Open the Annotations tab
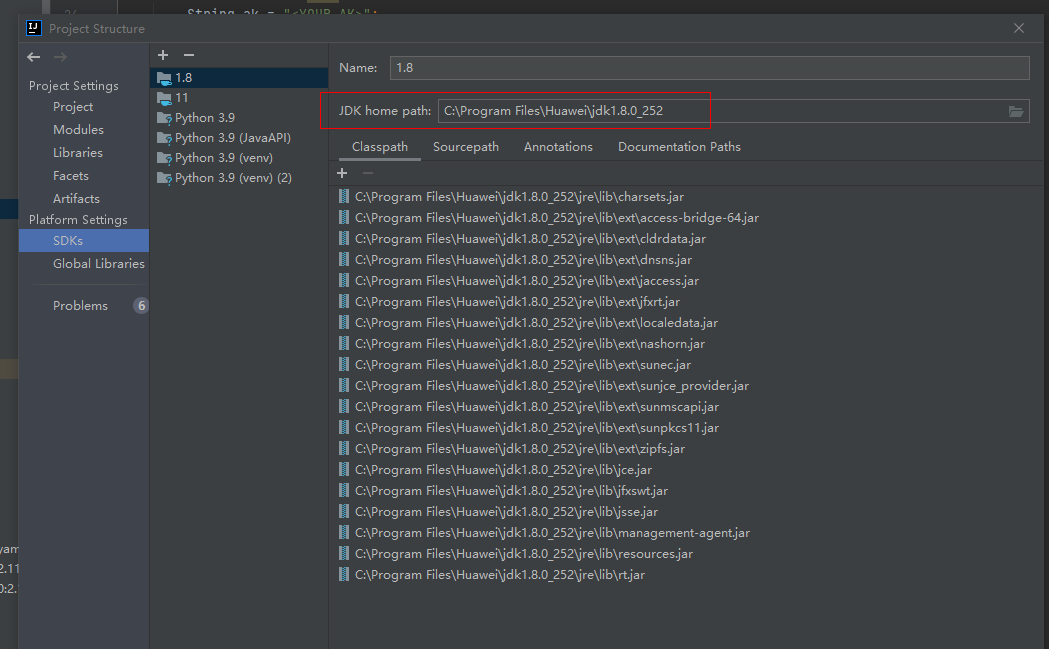 coord(558,147)
